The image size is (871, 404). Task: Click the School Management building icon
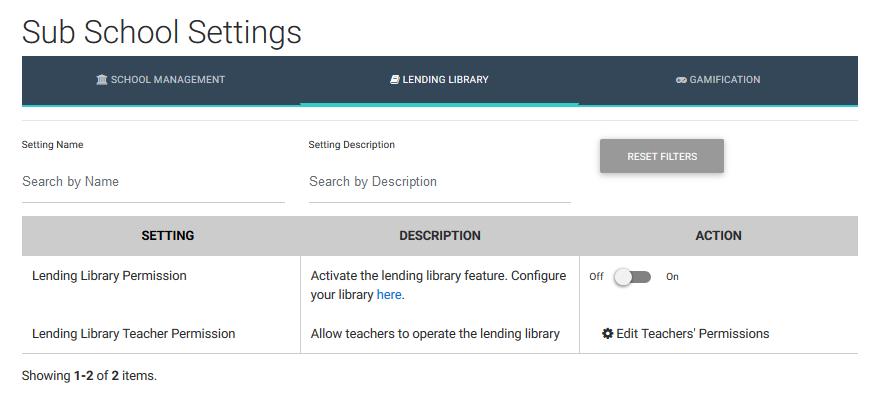point(102,80)
